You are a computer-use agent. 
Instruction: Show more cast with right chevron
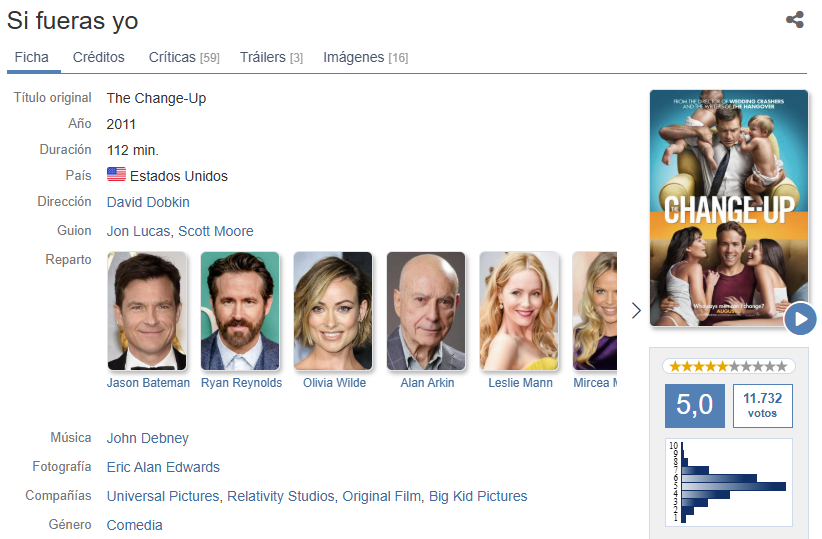tap(636, 310)
